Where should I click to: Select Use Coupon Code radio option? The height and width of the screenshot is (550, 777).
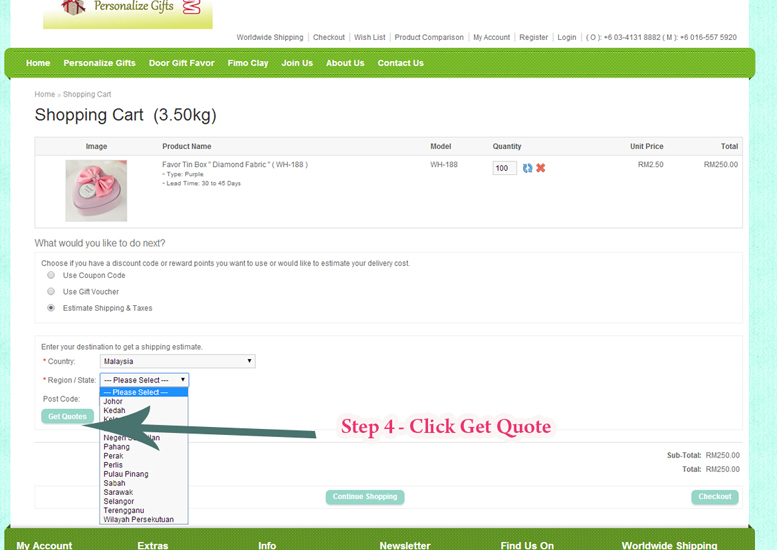pos(51,275)
